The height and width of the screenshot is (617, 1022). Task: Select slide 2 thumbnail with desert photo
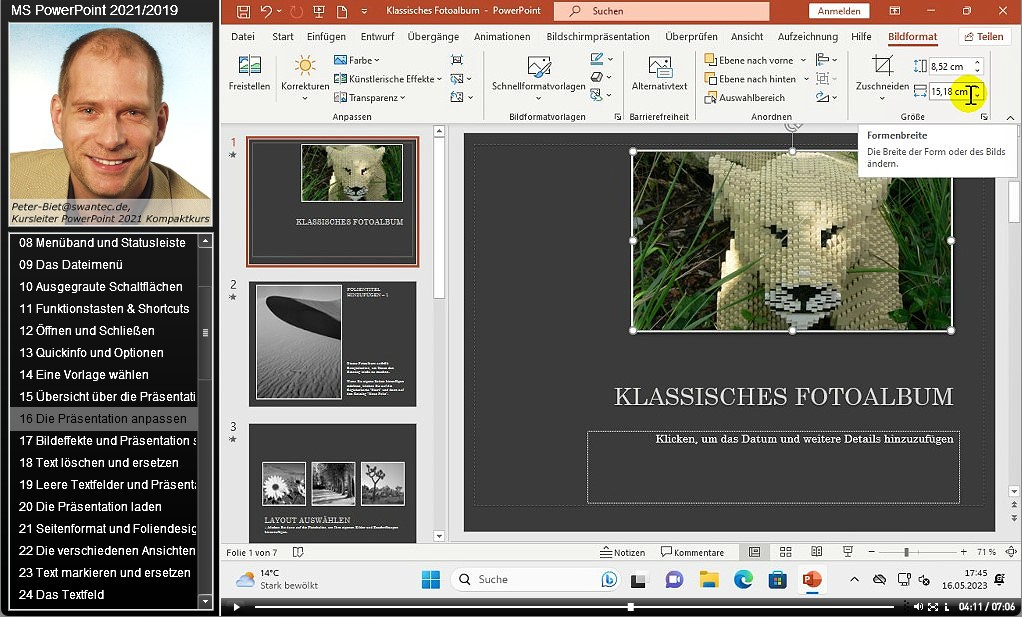pyautogui.click(x=332, y=343)
